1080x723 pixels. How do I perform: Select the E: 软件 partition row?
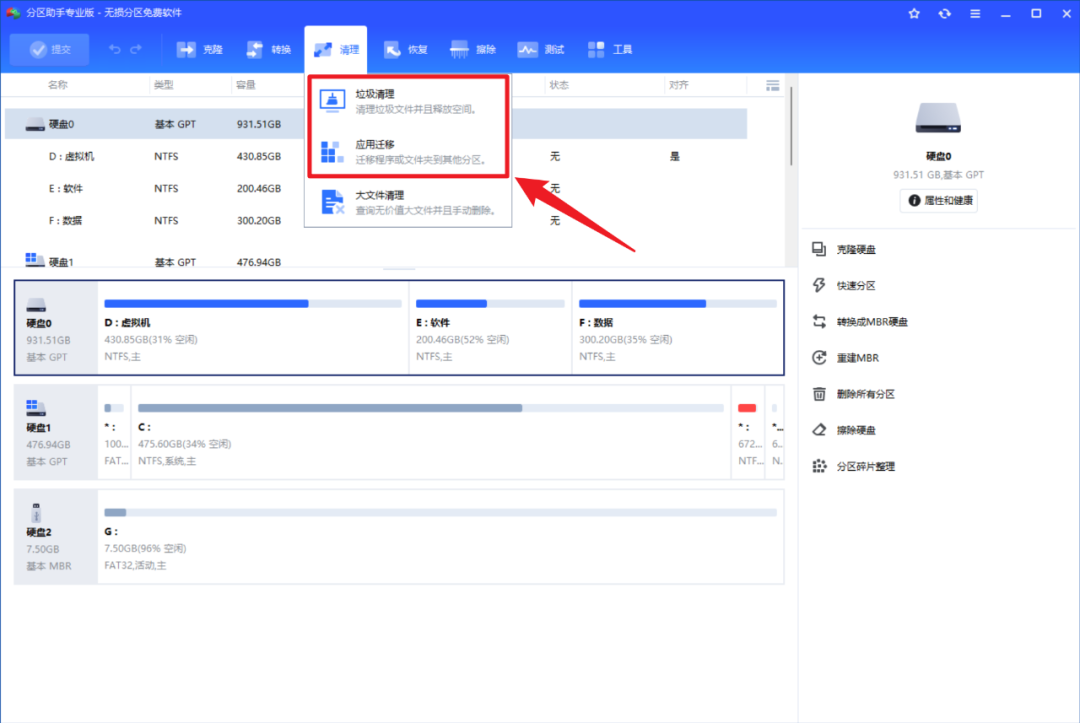[376, 188]
